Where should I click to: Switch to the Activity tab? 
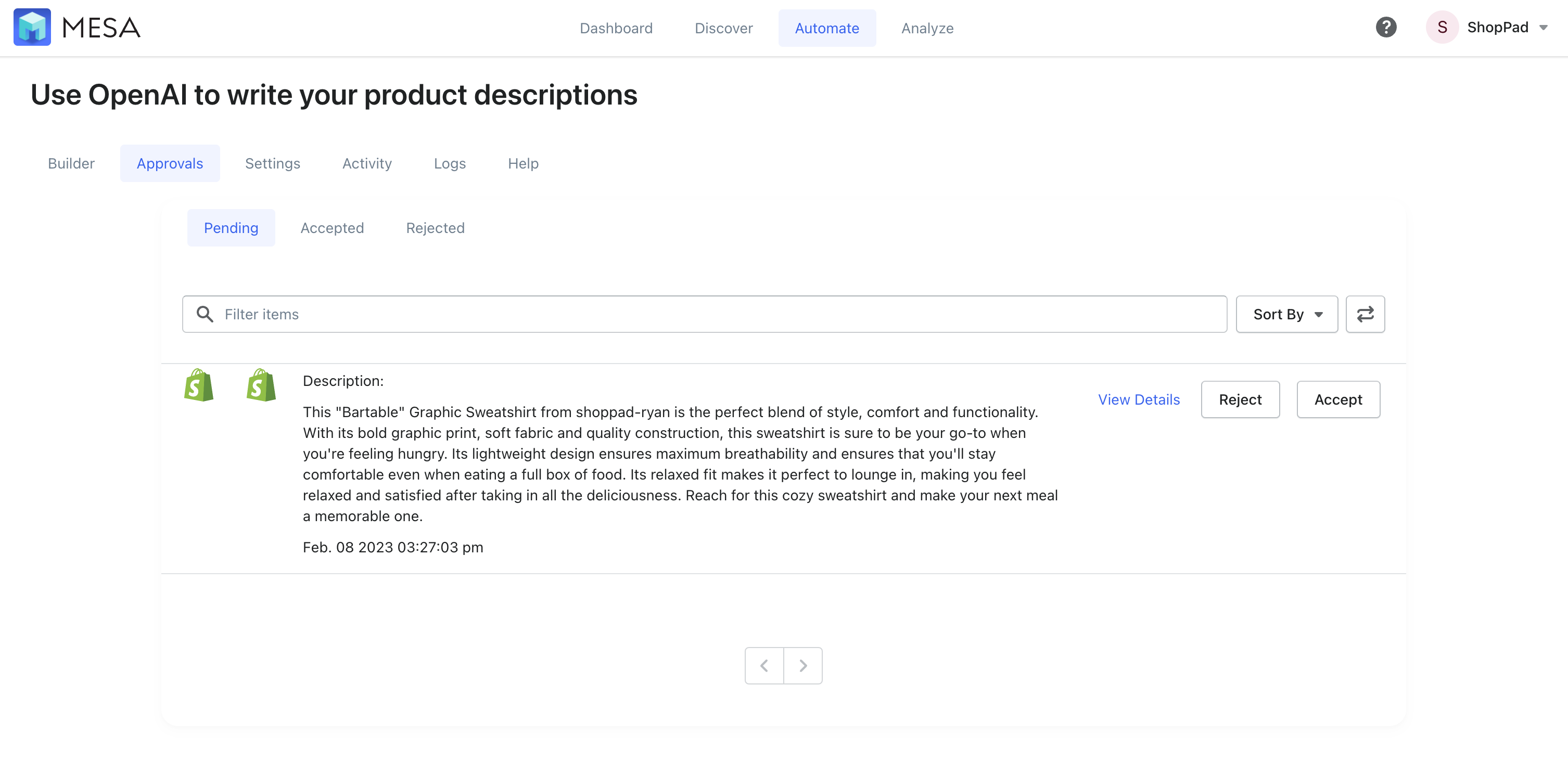coord(367,163)
